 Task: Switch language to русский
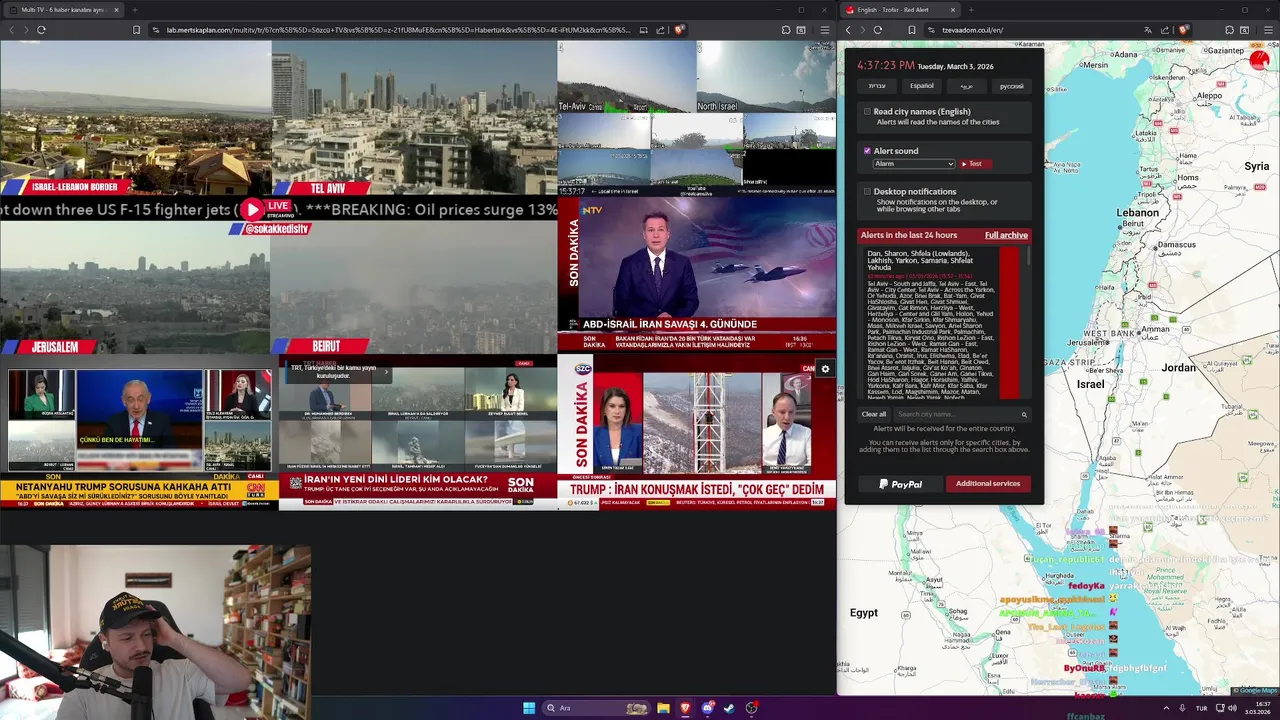1011,86
